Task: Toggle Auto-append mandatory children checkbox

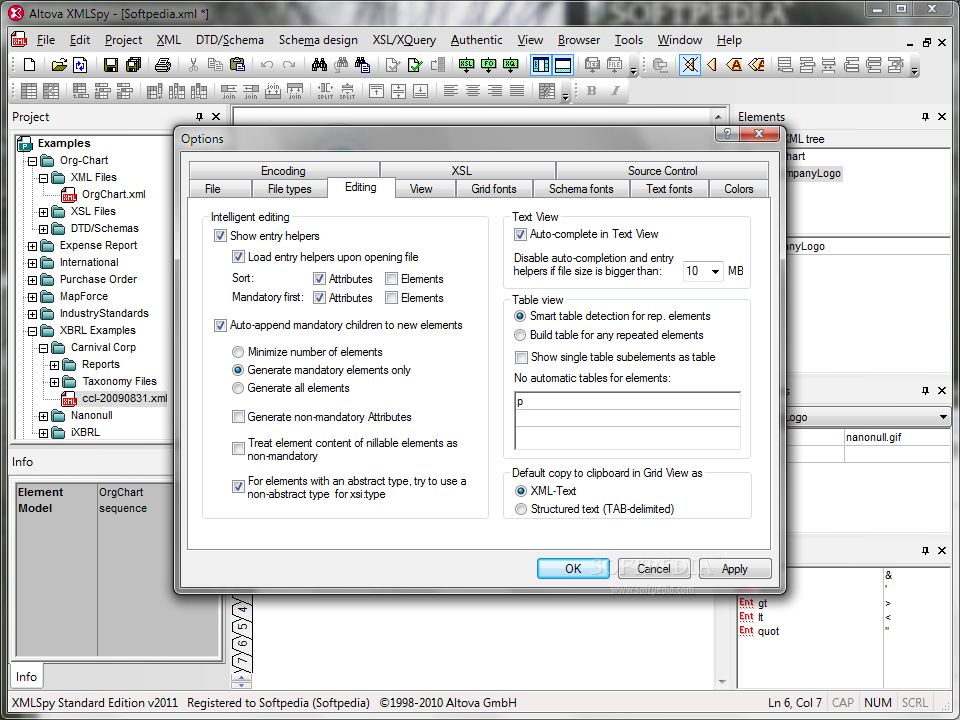Action: pos(220,326)
